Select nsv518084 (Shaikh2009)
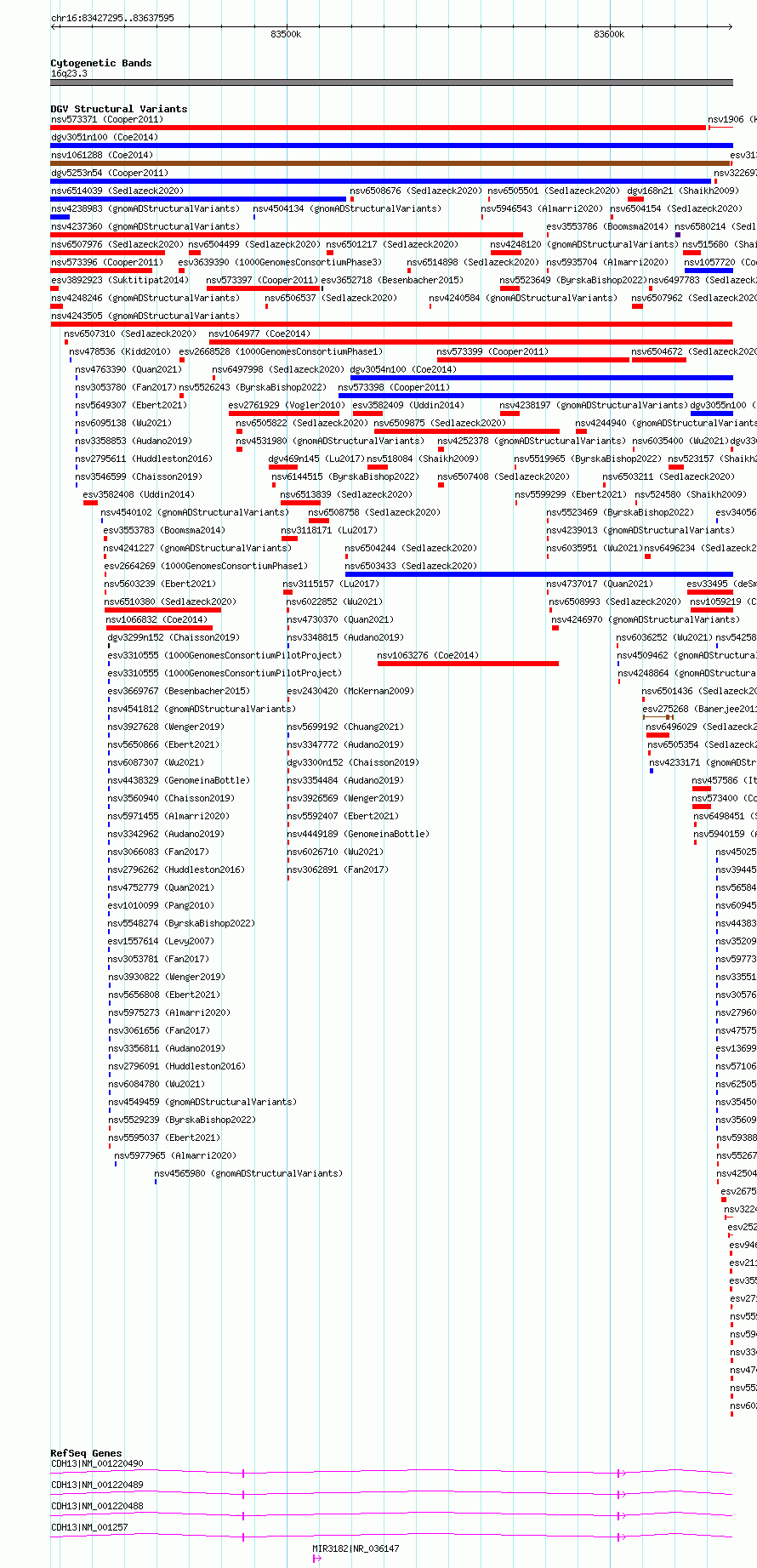 [423, 459]
